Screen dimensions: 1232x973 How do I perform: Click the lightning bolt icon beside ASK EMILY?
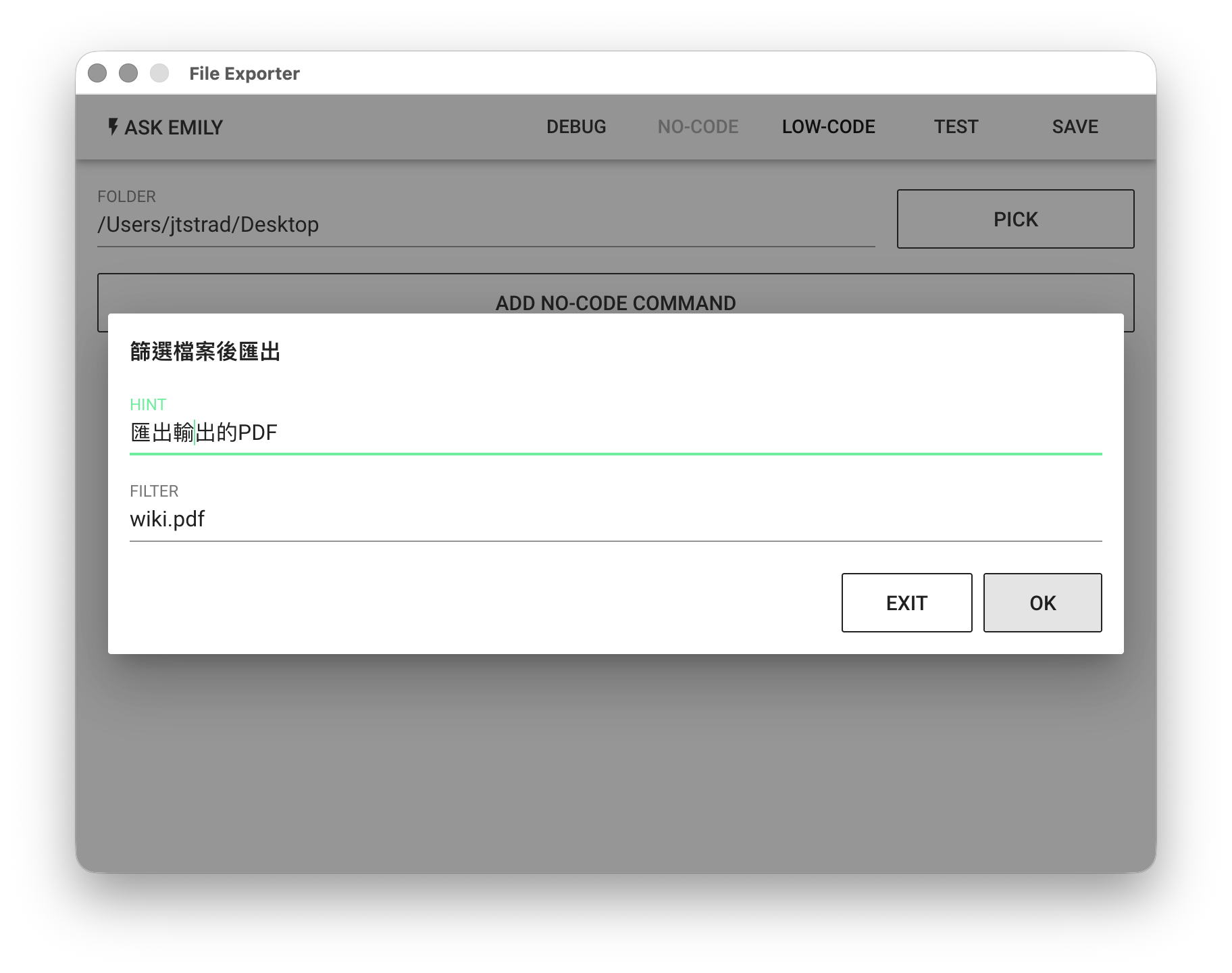tap(113, 126)
